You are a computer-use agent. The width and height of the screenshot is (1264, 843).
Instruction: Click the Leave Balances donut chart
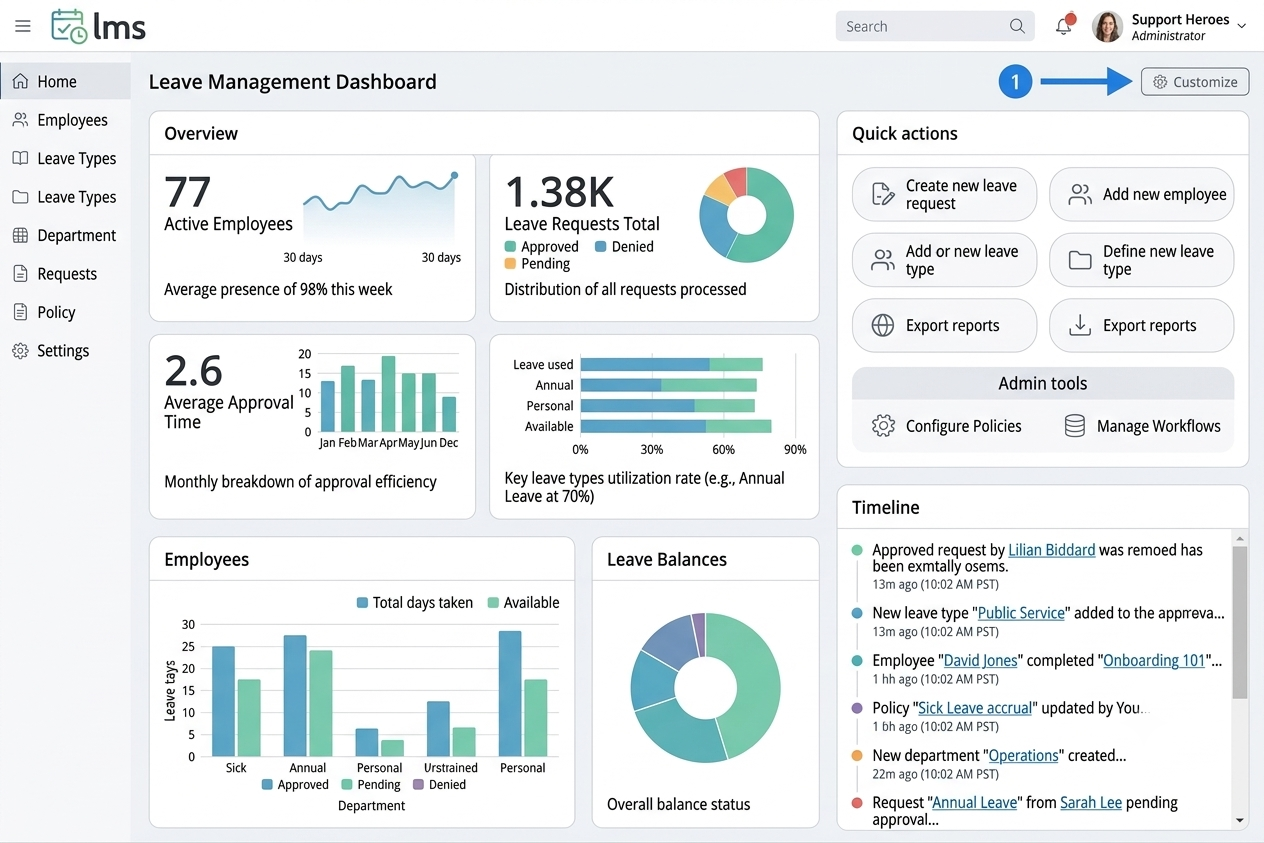click(x=706, y=687)
